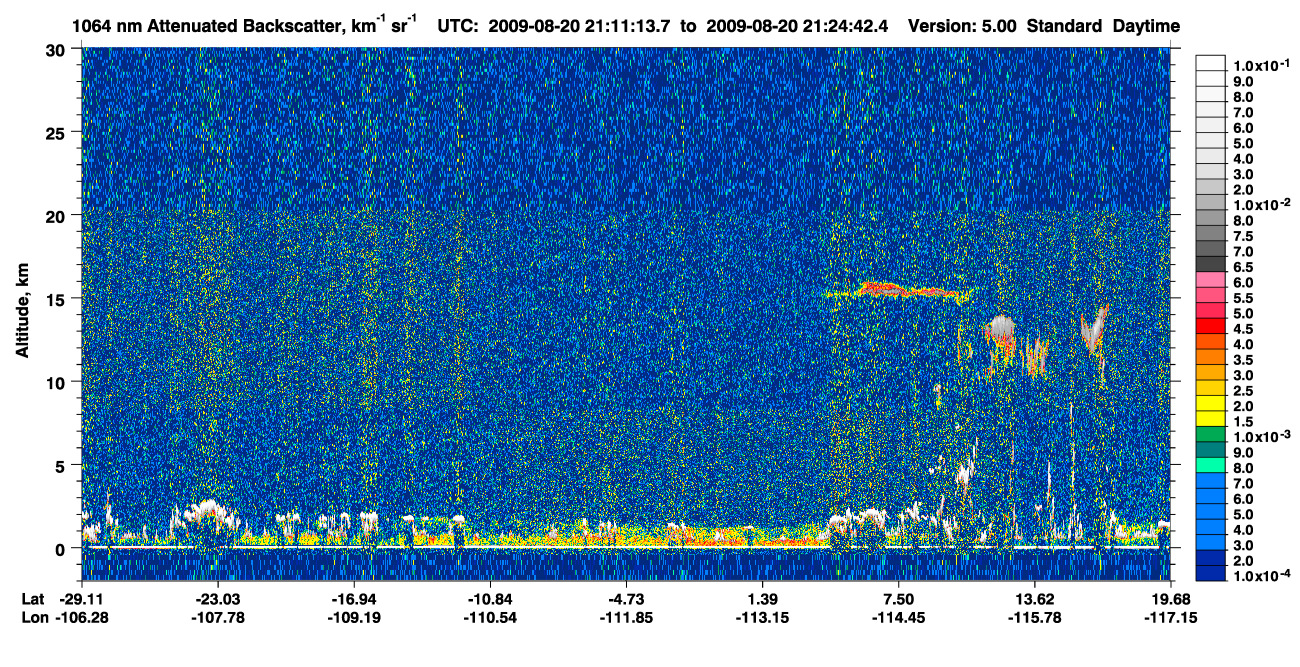The height and width of the screenshot is (667, 1300).
Task: Pick the mint green colorbar swatch
Action: (1211, 466)
